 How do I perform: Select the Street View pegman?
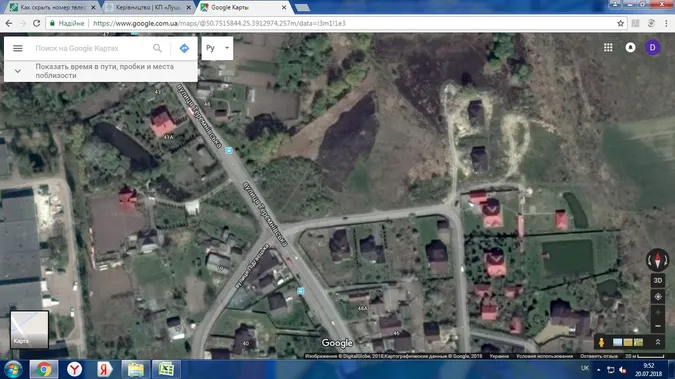click(x=601, y=342)
